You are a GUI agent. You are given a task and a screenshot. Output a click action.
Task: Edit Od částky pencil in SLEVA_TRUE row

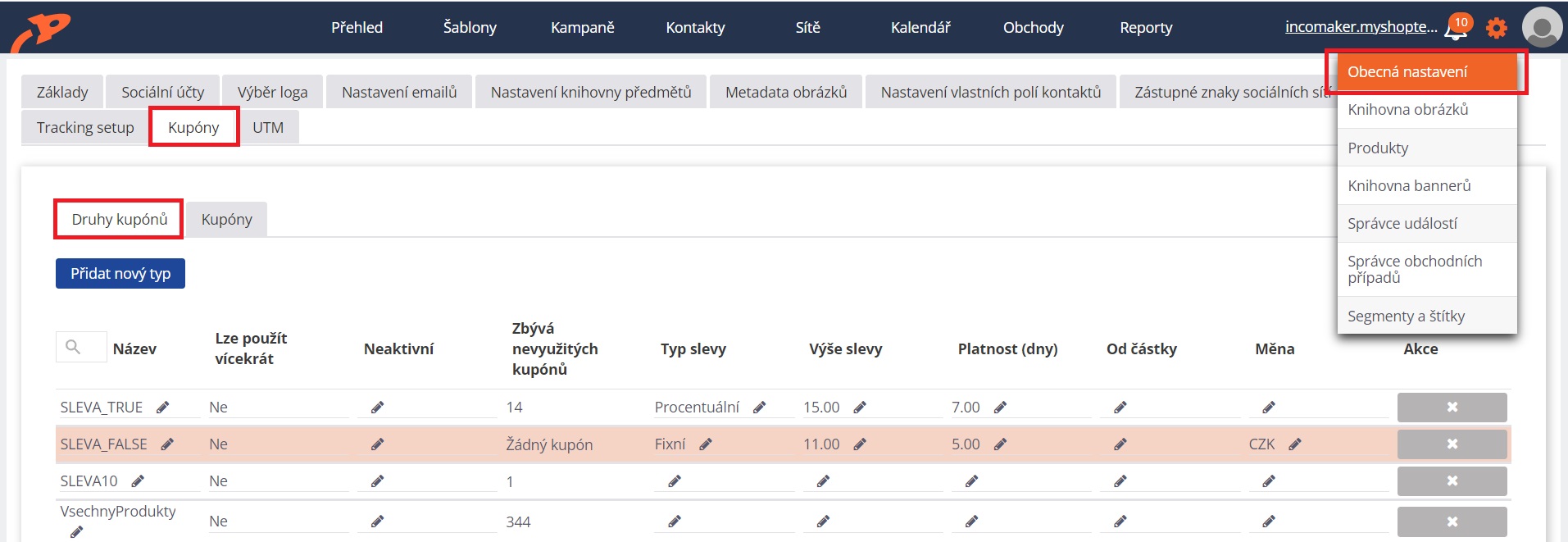coord(1120,407)
